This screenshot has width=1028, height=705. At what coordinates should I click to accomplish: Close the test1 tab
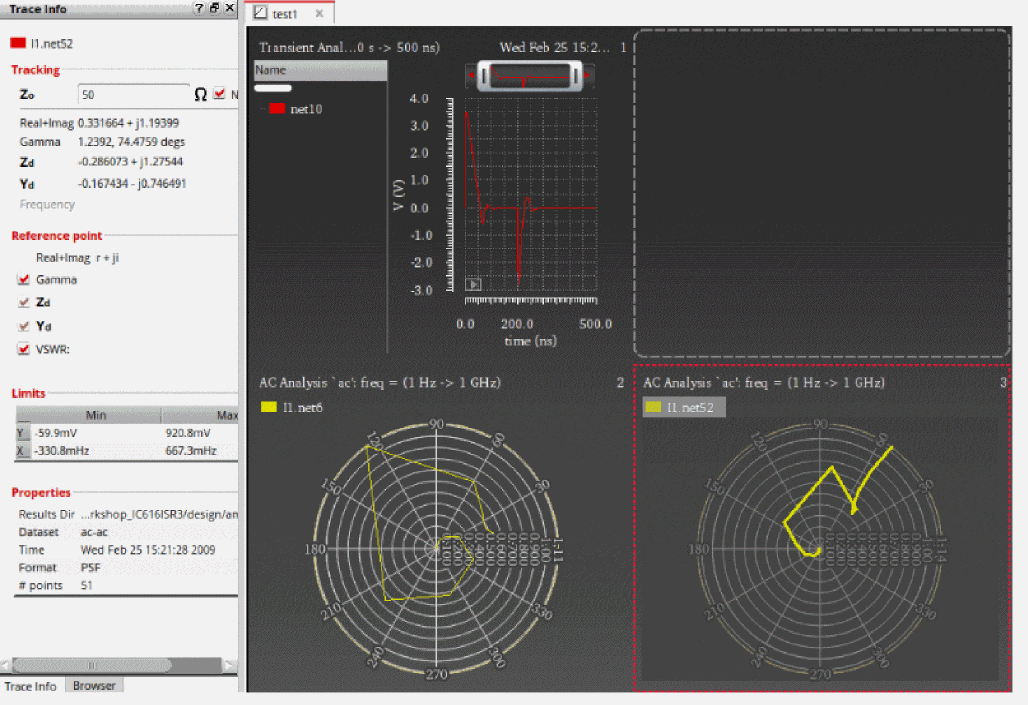(319, 14)
